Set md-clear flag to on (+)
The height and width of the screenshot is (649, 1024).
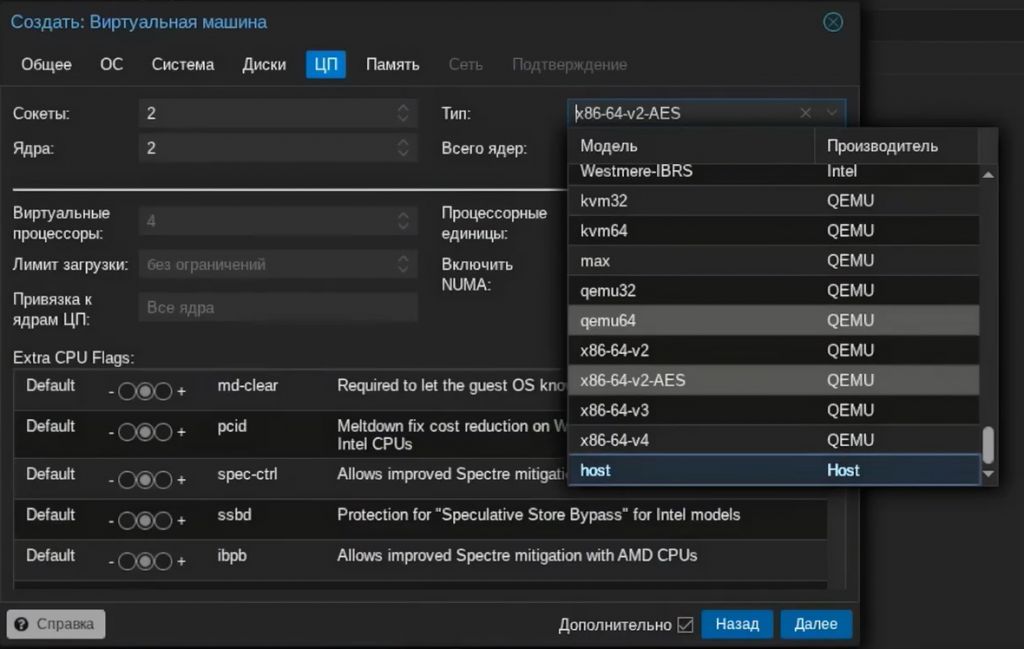[x=163, y=392]
